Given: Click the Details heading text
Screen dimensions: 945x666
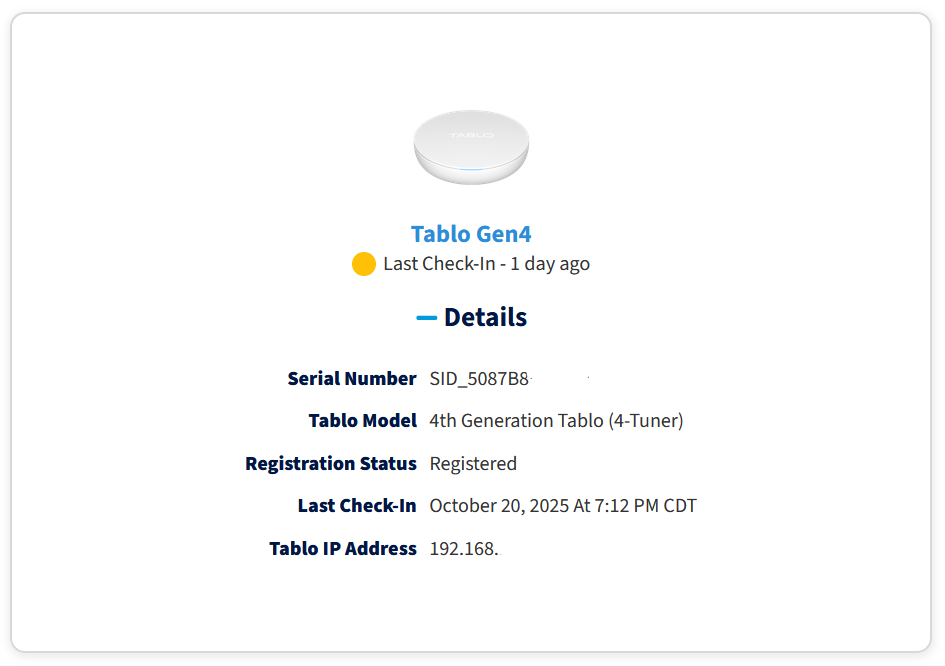Looking at the screenshot, I should pos(485,318).
